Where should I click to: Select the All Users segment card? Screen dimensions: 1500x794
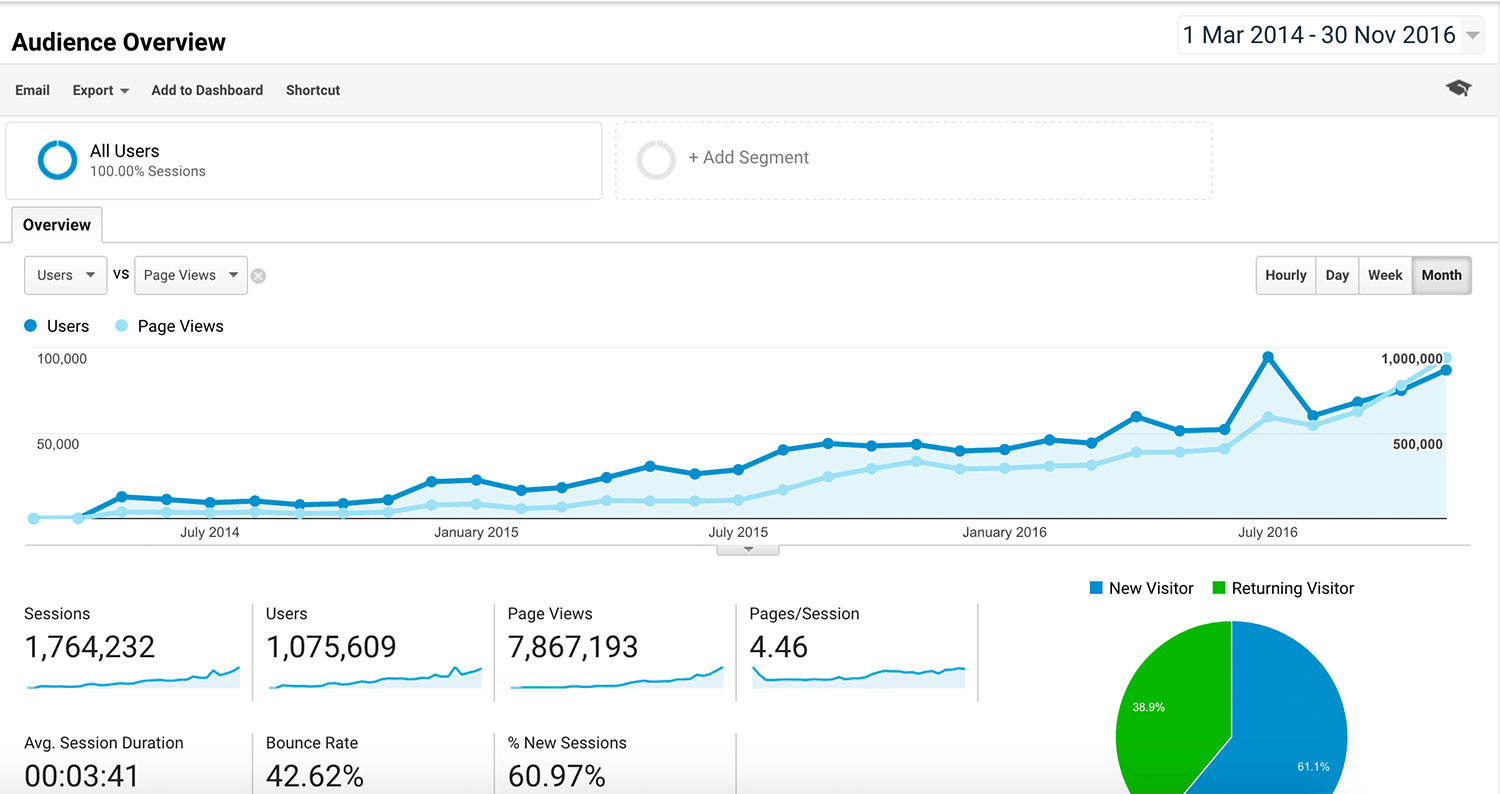tap(304, 160)
